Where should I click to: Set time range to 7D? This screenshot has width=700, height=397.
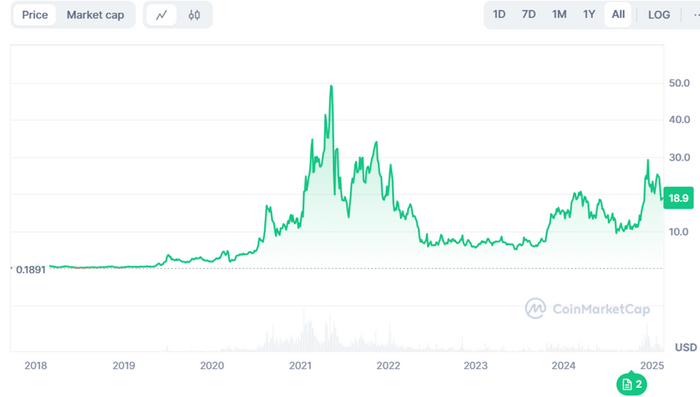(x=529, y=15)
